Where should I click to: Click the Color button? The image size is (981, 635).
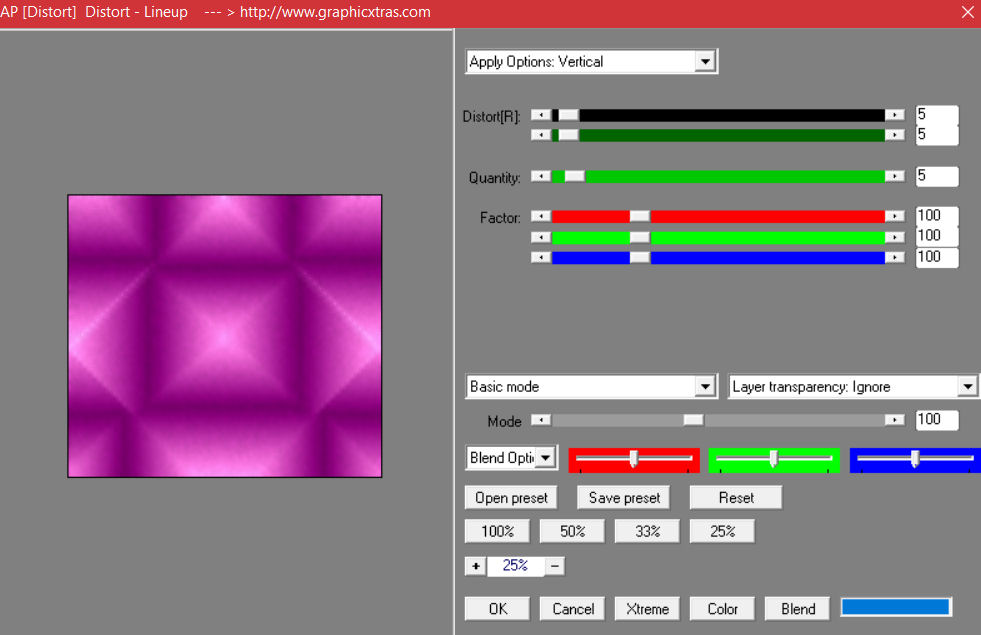723,609
